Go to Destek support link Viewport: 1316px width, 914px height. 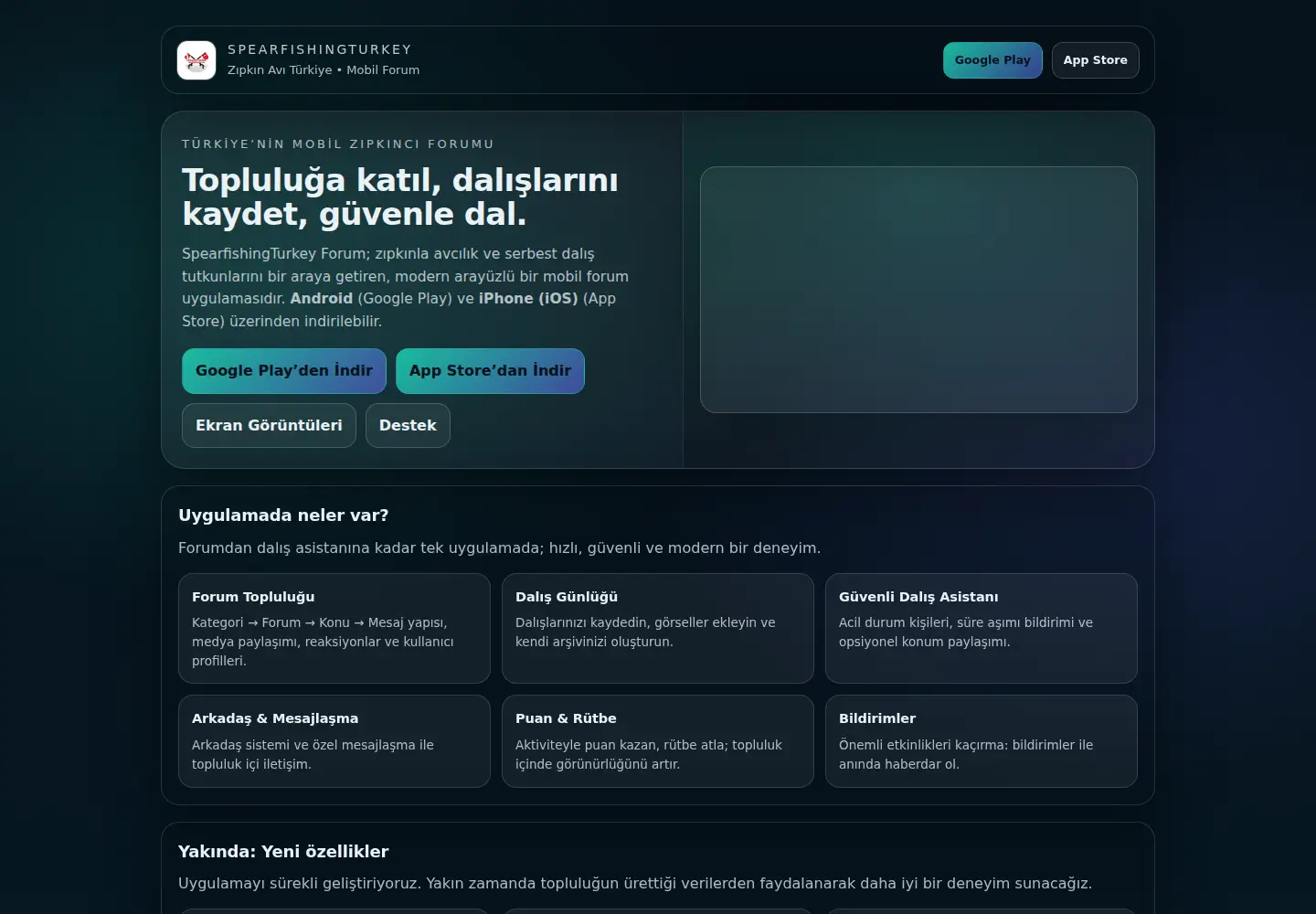tap(408, 426)
